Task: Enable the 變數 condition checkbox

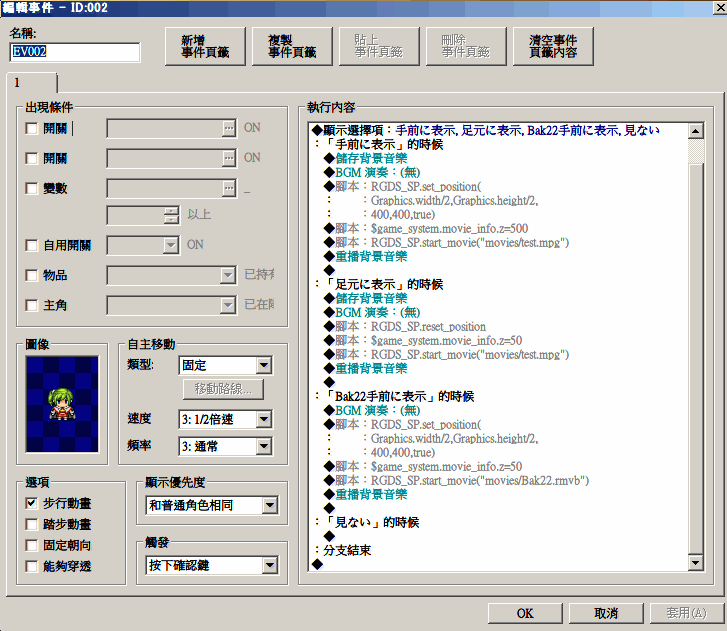Action: click(x=31, y=188)
